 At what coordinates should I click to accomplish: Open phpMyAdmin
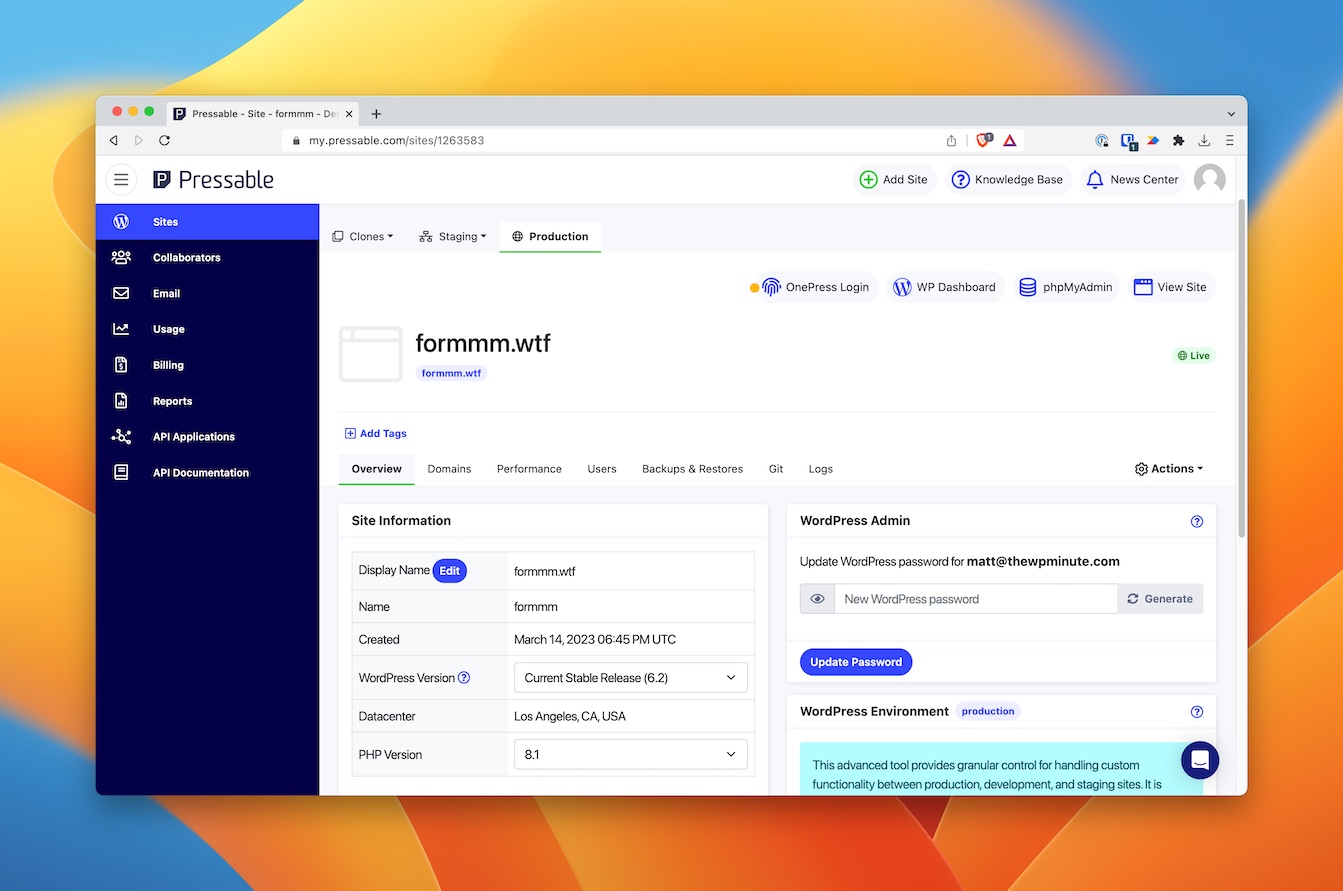[1066, 287]
